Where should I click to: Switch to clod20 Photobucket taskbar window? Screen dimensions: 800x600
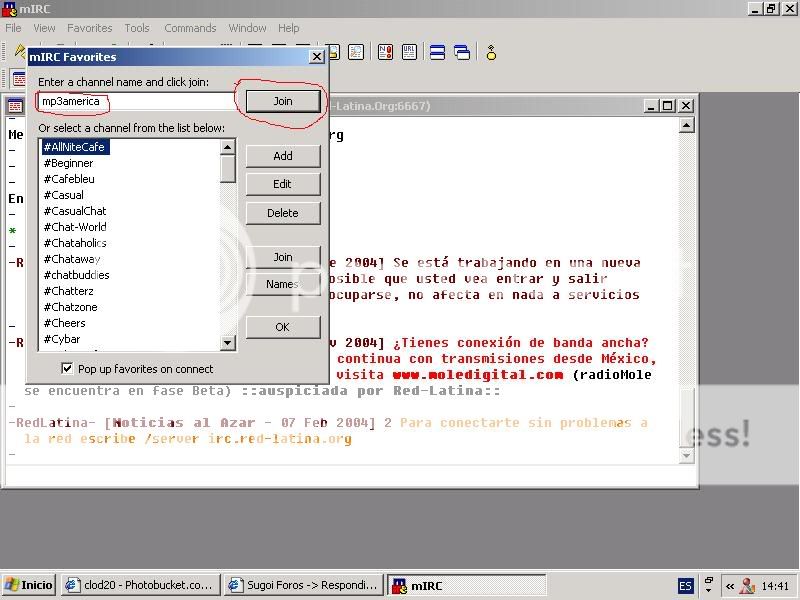(141, 585)
